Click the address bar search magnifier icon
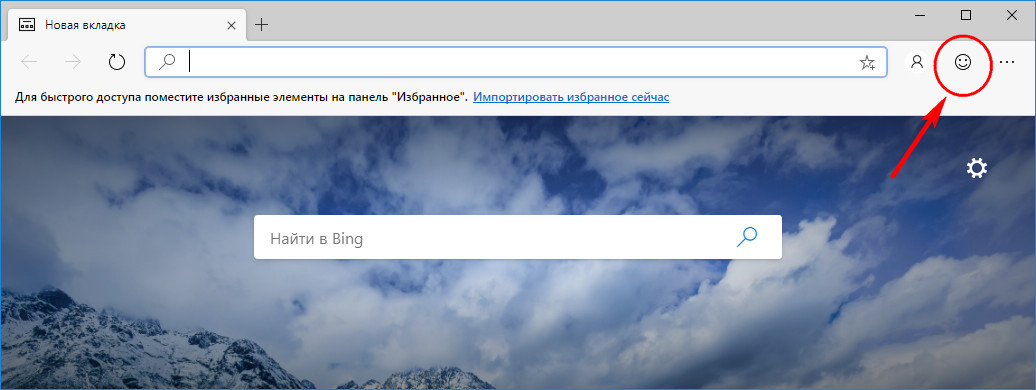This screenshot has height=390, width=1036. pyautogui.click(x=167, y=61)
